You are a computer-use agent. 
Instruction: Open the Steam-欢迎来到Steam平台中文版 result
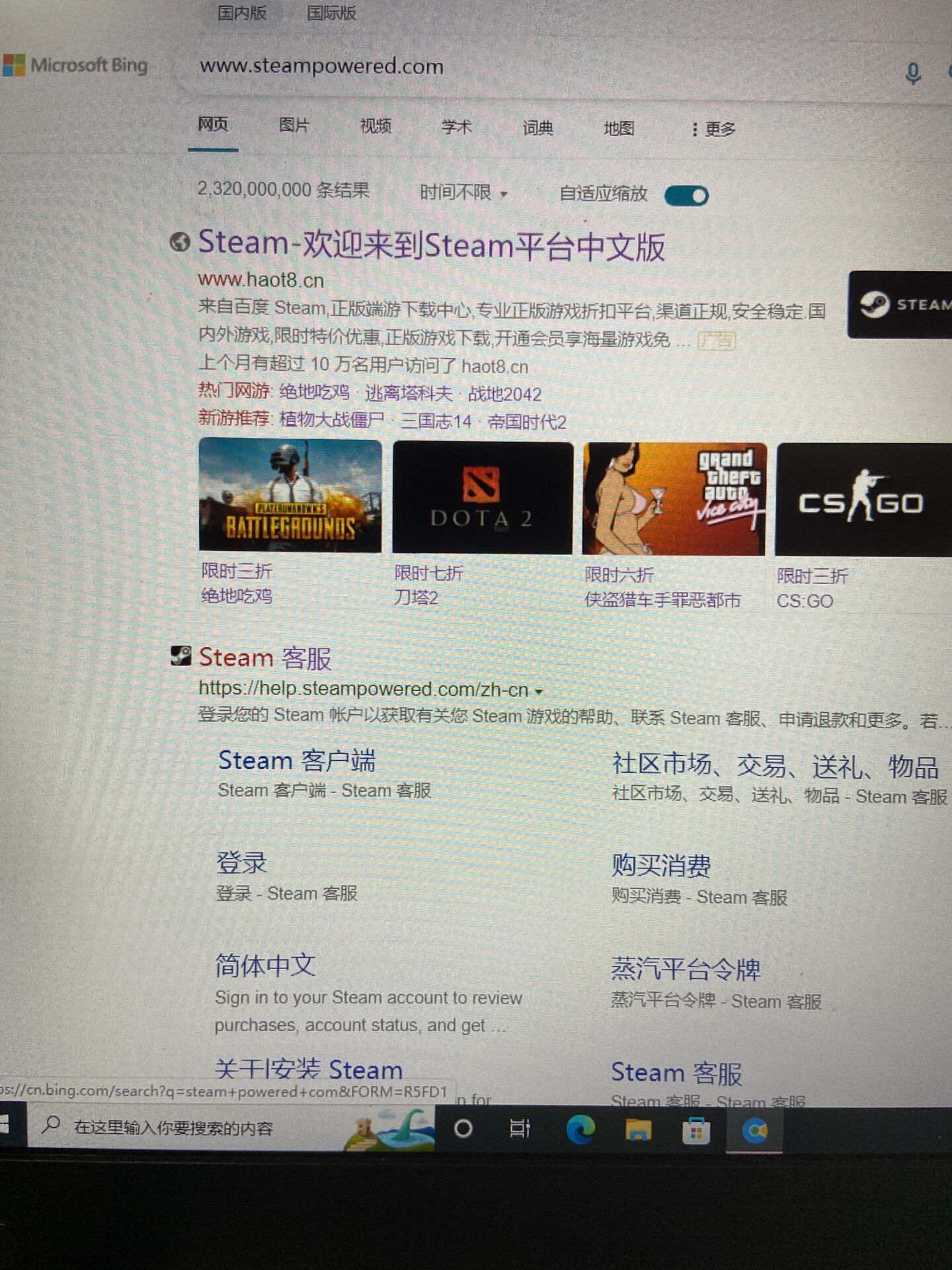432,245
